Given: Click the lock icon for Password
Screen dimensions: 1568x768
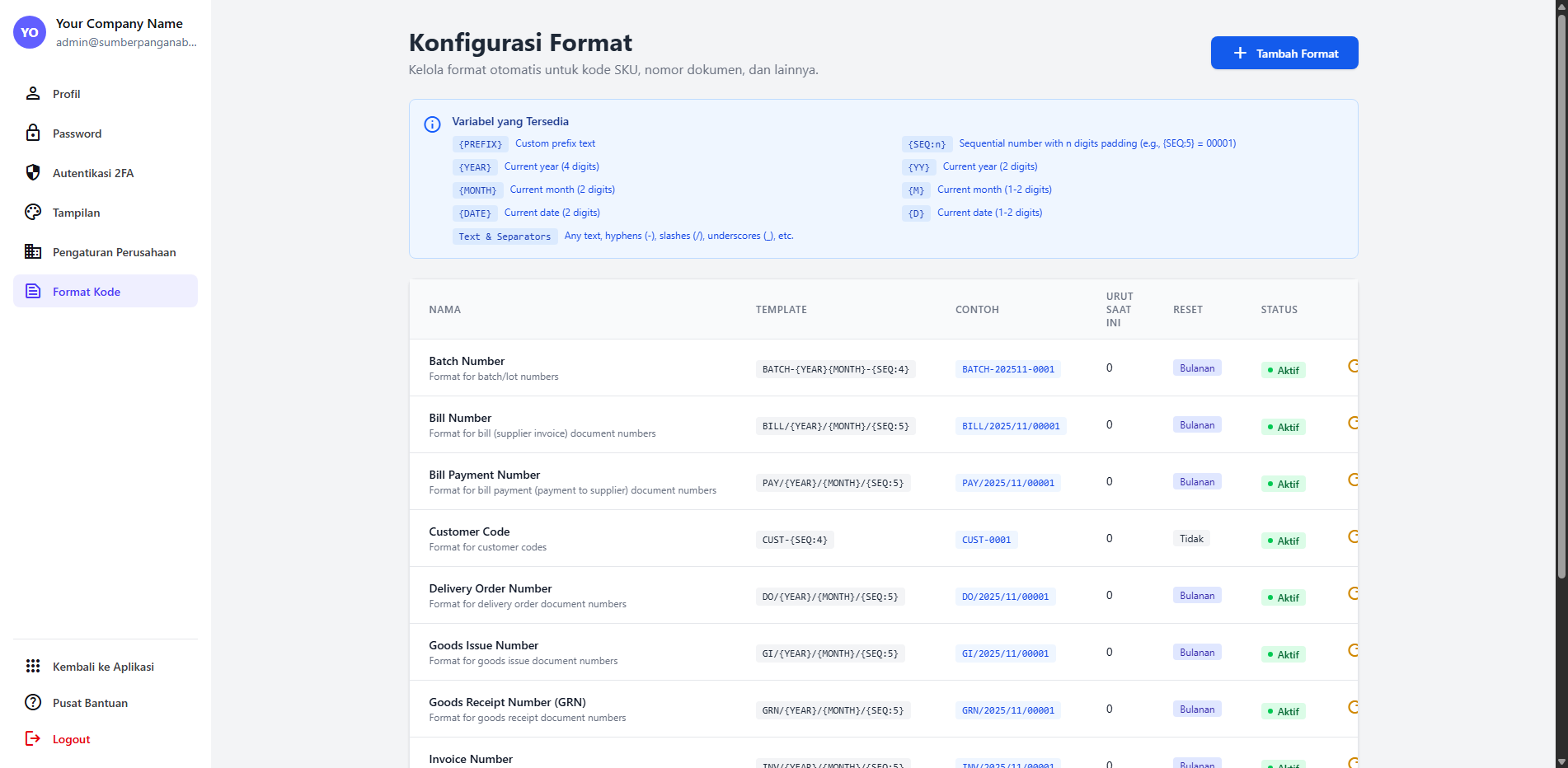Looking at the screenshot, I should click(x=33, y=133).
